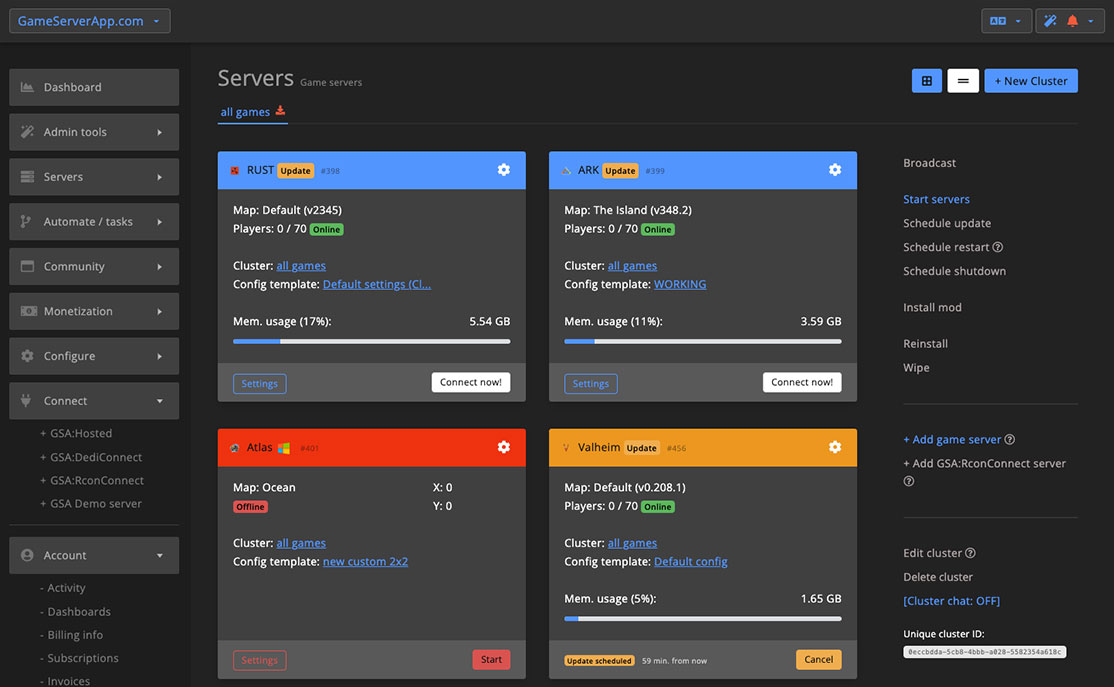
Task: Click the Offline status badge on Atlas card
Action: click(250, 507)
